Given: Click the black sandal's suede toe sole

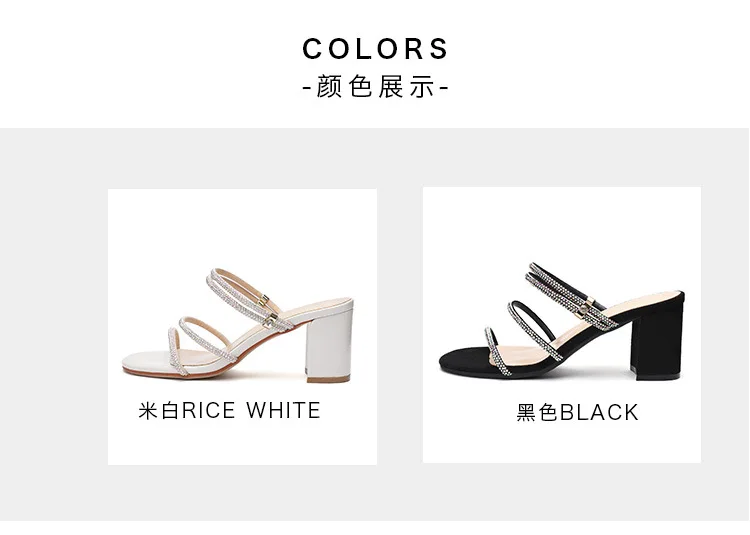Looking at the screenshot, I should coord(462,360).
